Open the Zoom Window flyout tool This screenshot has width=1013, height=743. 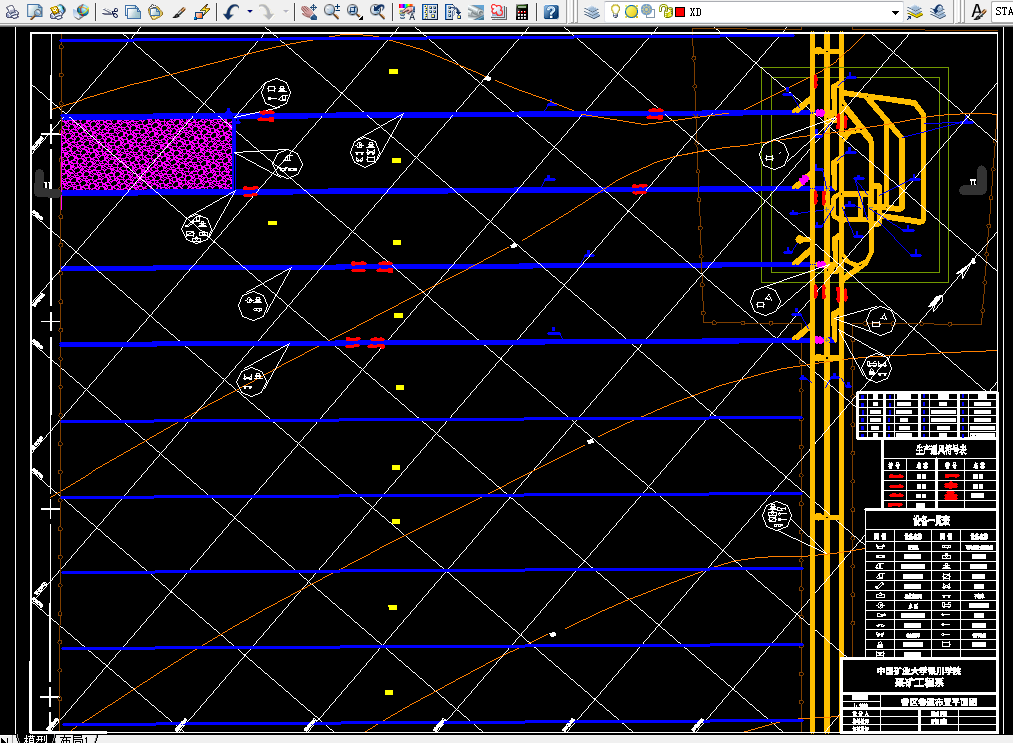[355, 11]
